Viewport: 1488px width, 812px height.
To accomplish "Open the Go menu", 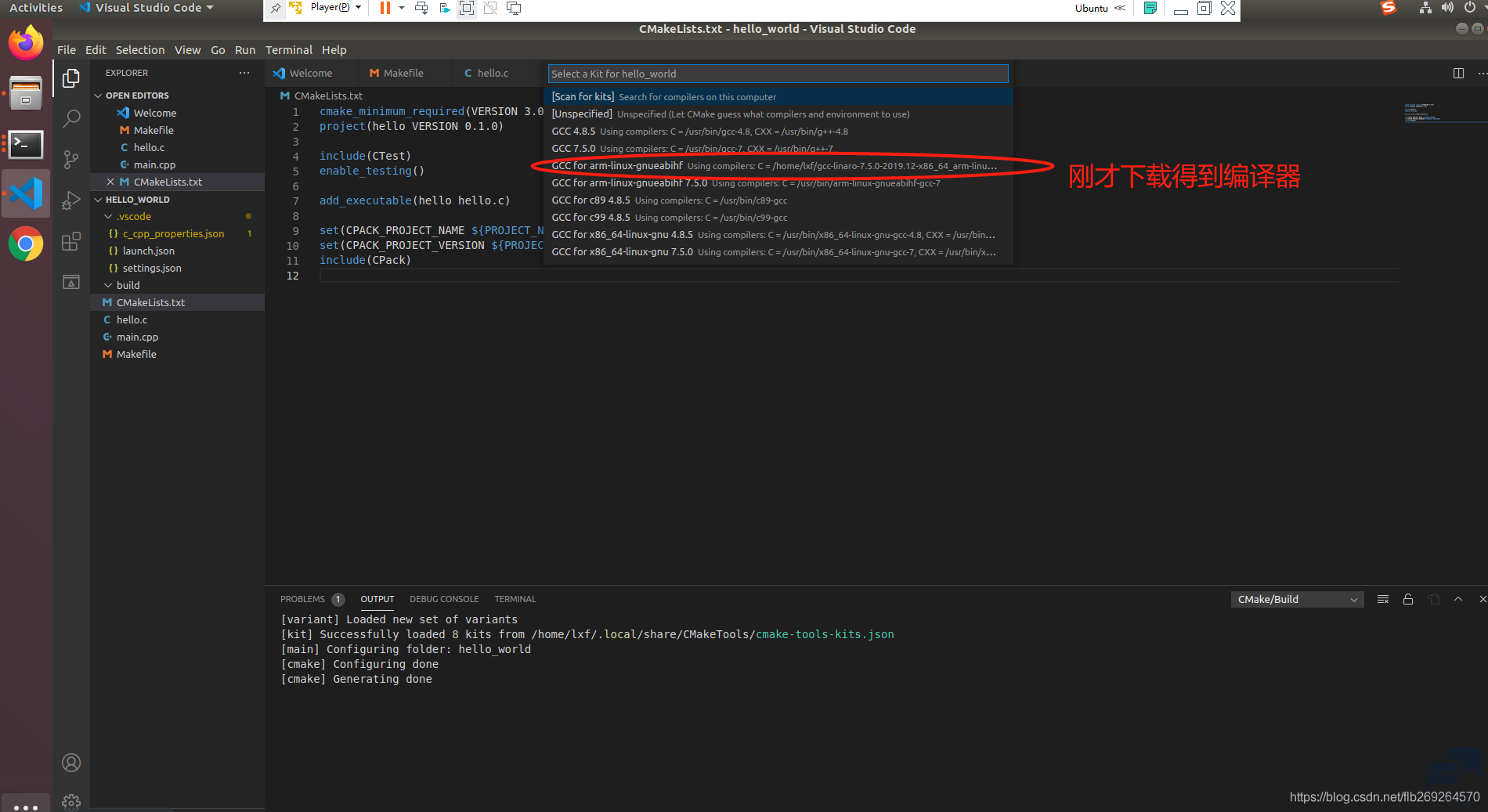I will (x=218, y=50).
